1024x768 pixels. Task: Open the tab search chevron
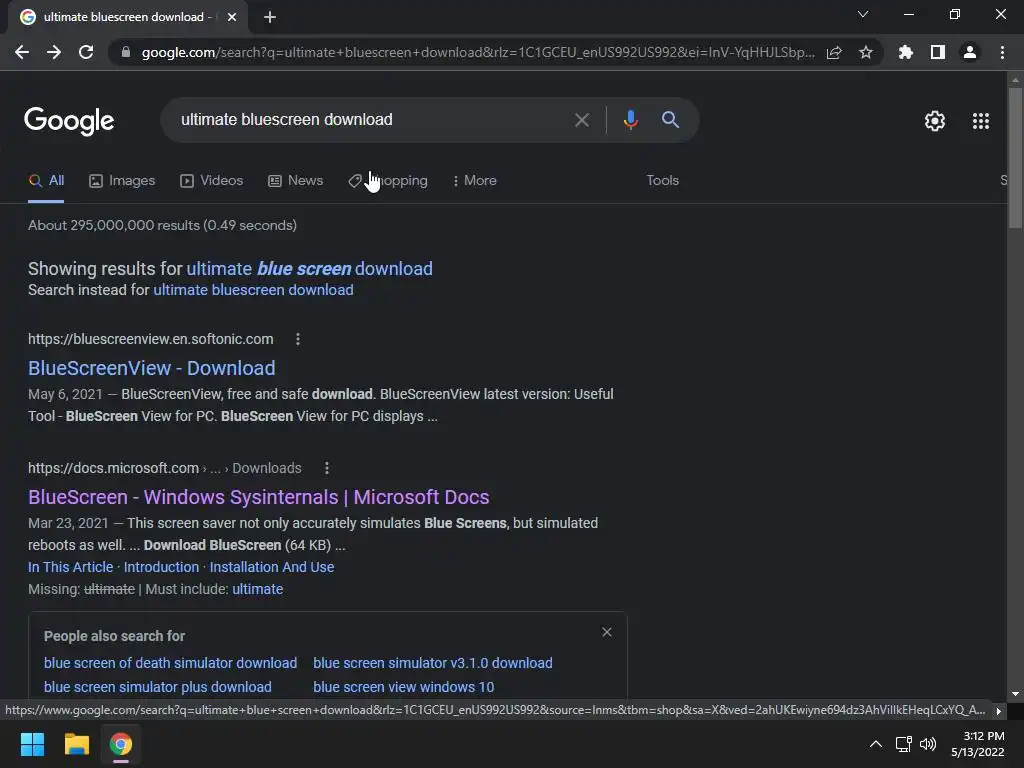[x=863, y=14]
